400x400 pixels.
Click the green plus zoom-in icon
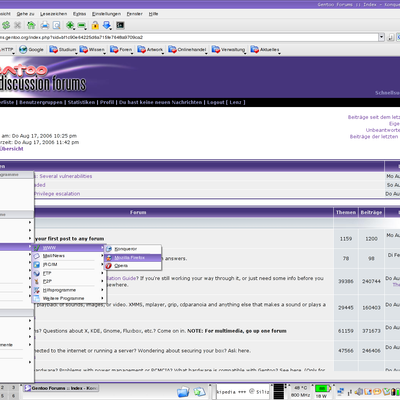[70, 25]
